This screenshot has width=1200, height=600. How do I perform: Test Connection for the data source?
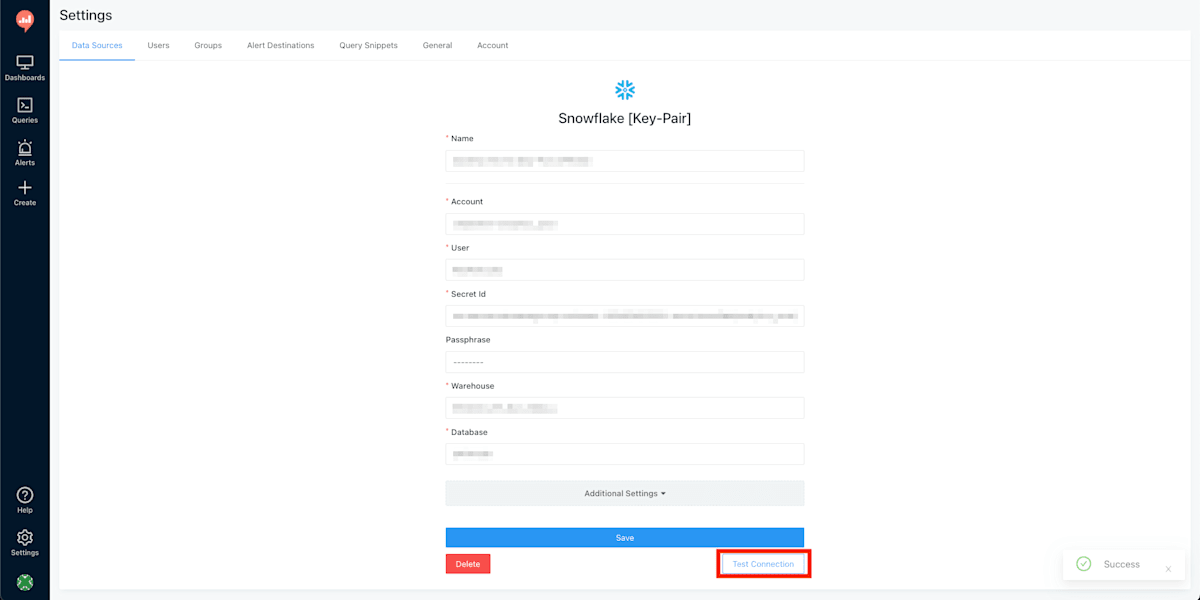point(763,564)
